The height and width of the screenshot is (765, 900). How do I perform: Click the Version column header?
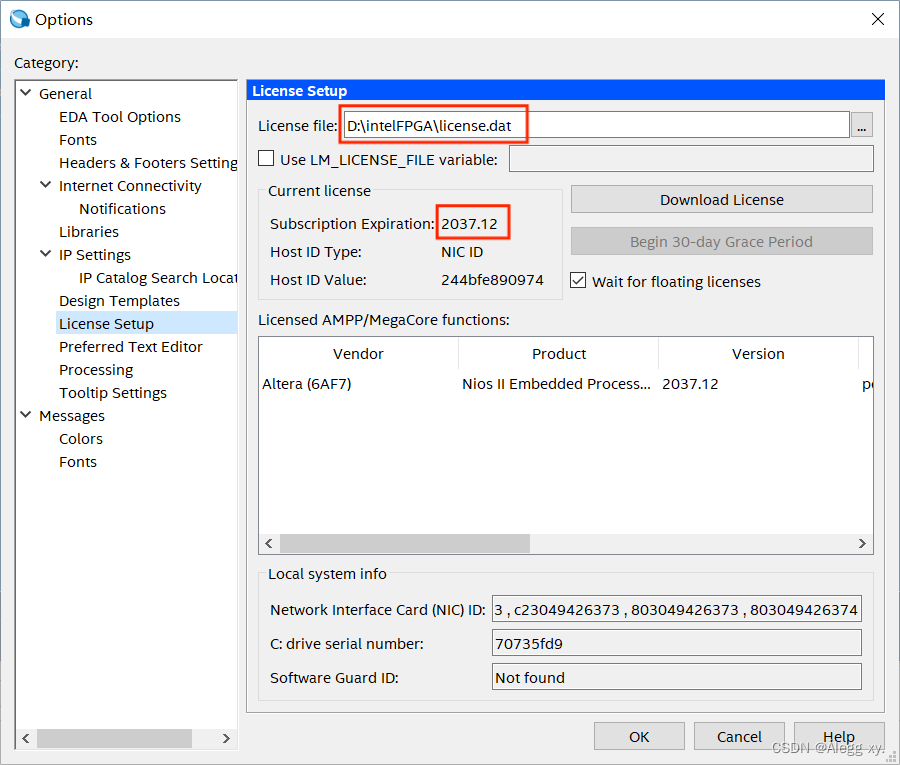pos(758,354)
